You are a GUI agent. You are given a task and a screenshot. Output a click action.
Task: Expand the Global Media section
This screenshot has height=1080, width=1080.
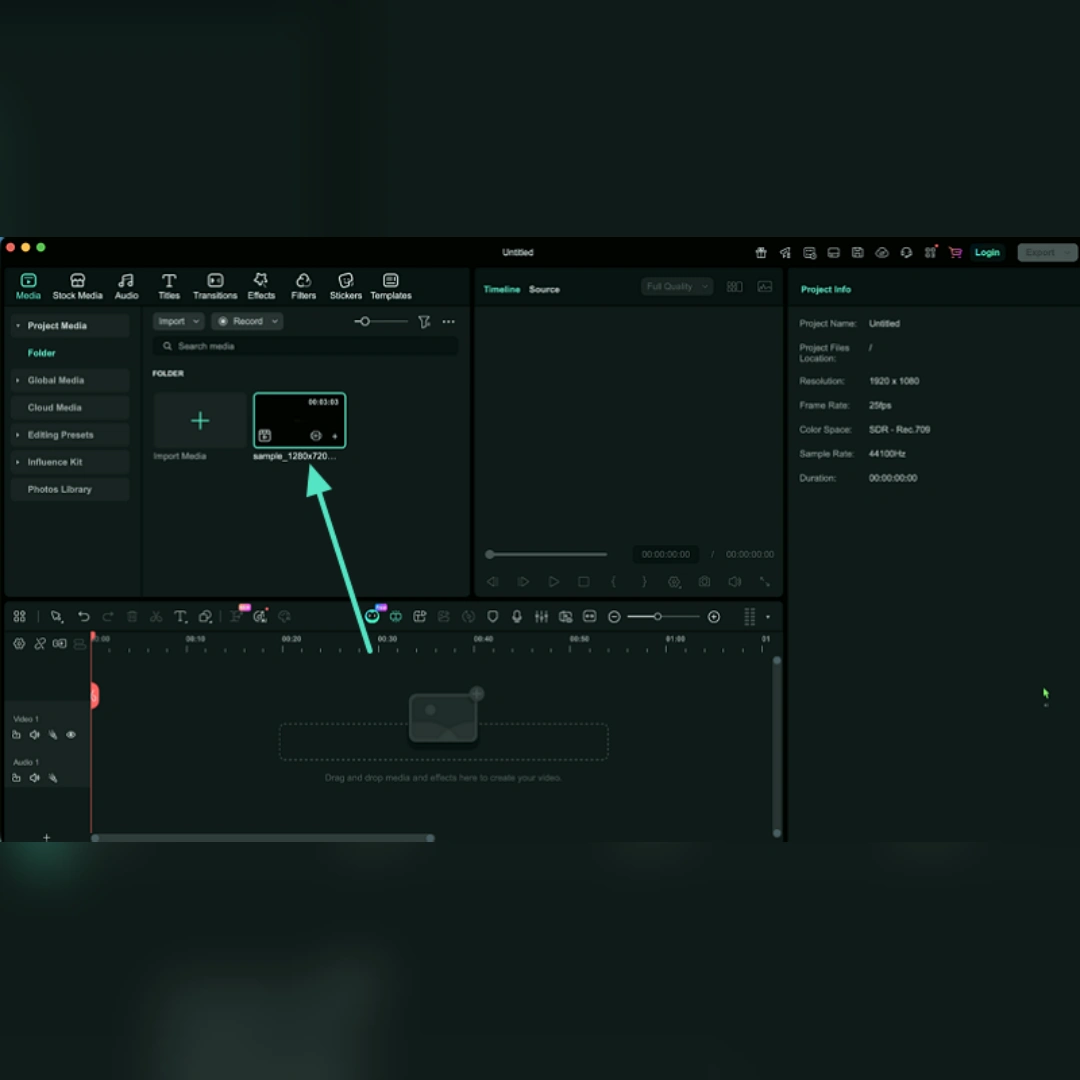pyautogui.click(x=18, y=380)
